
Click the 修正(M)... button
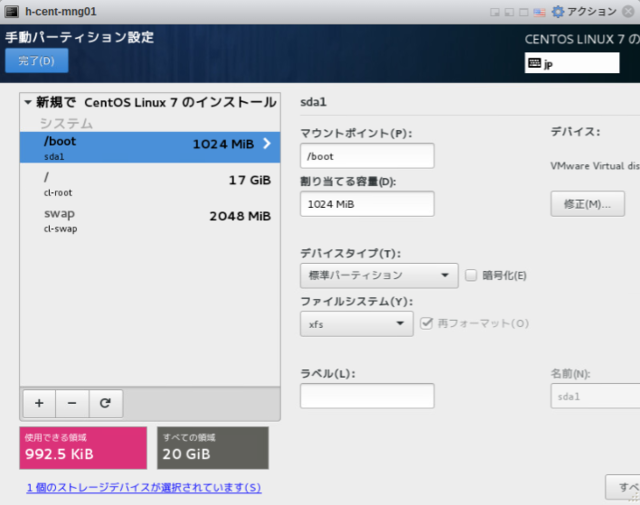click(x=587, y=204)
